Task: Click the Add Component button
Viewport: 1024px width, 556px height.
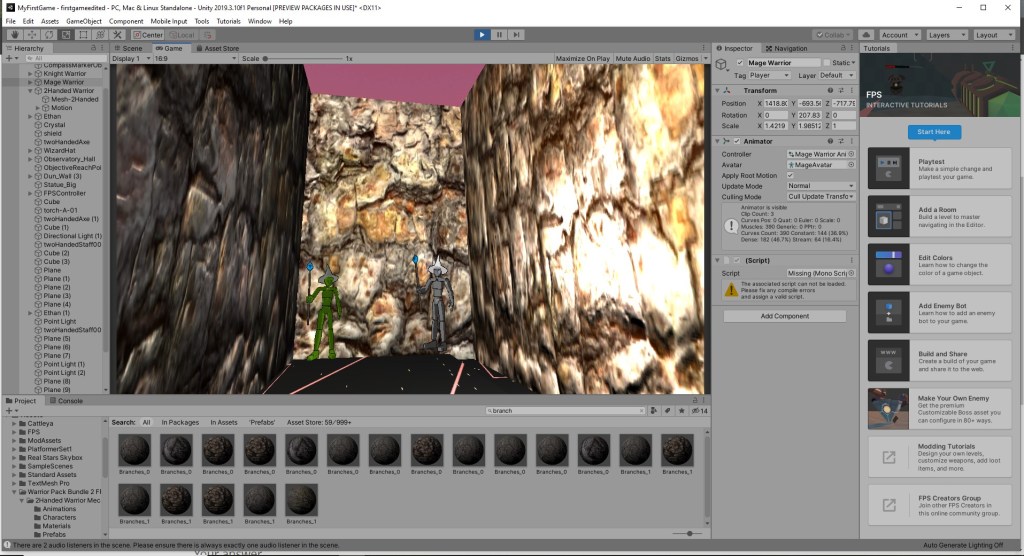Action: [784, 316]
